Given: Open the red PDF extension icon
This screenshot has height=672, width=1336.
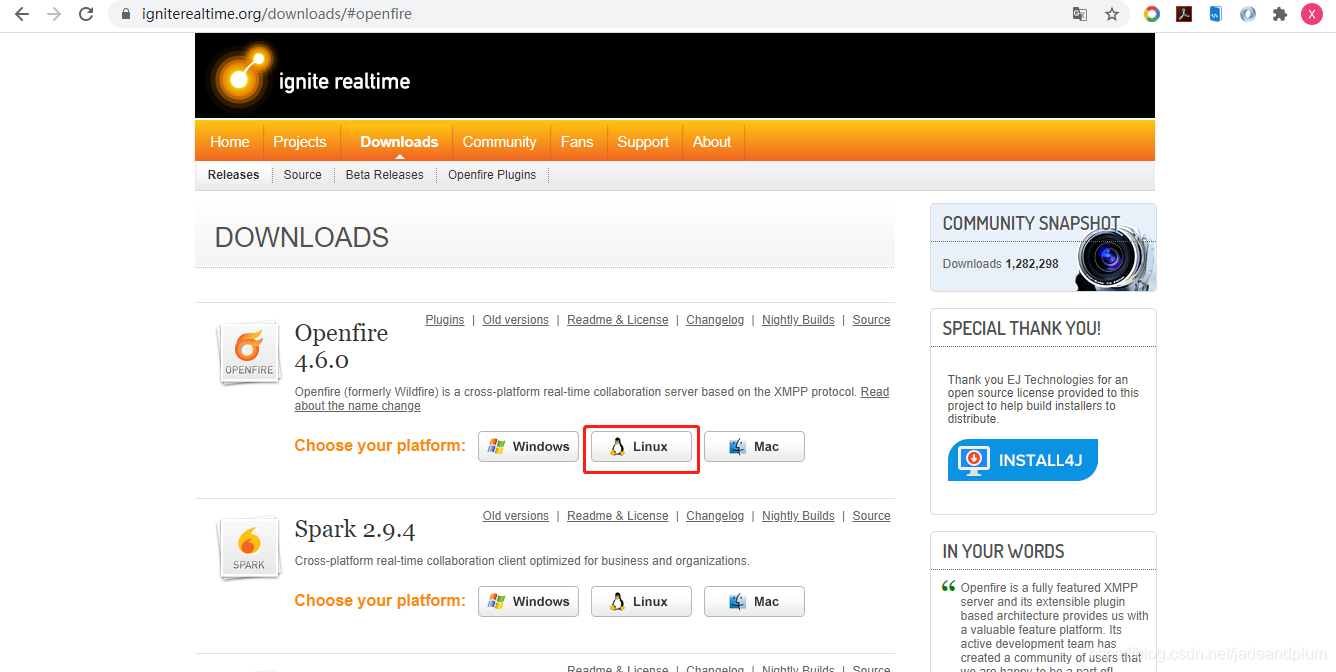Looking at the screenshot, I should point(1184,14).
